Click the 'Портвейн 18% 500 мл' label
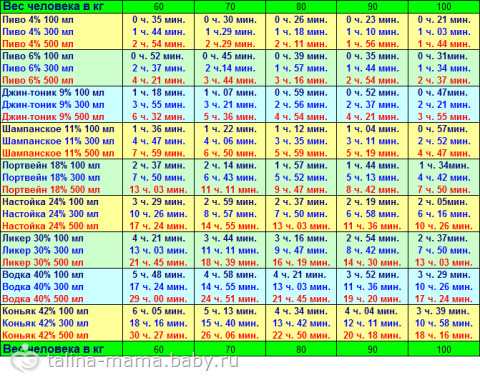The height and width of the screenshot is (385, 480). 51,190
